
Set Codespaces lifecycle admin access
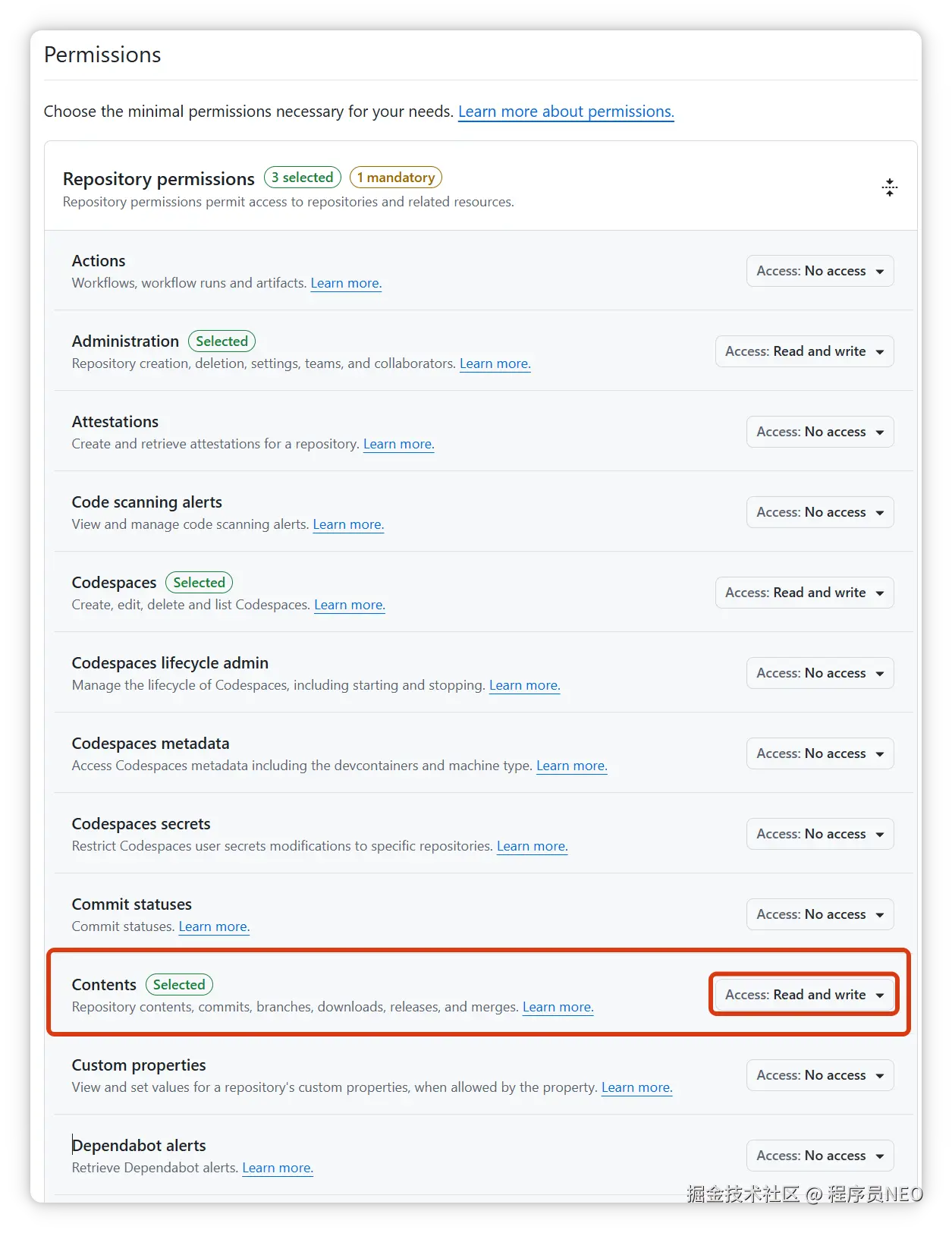[x=819, y=673]
